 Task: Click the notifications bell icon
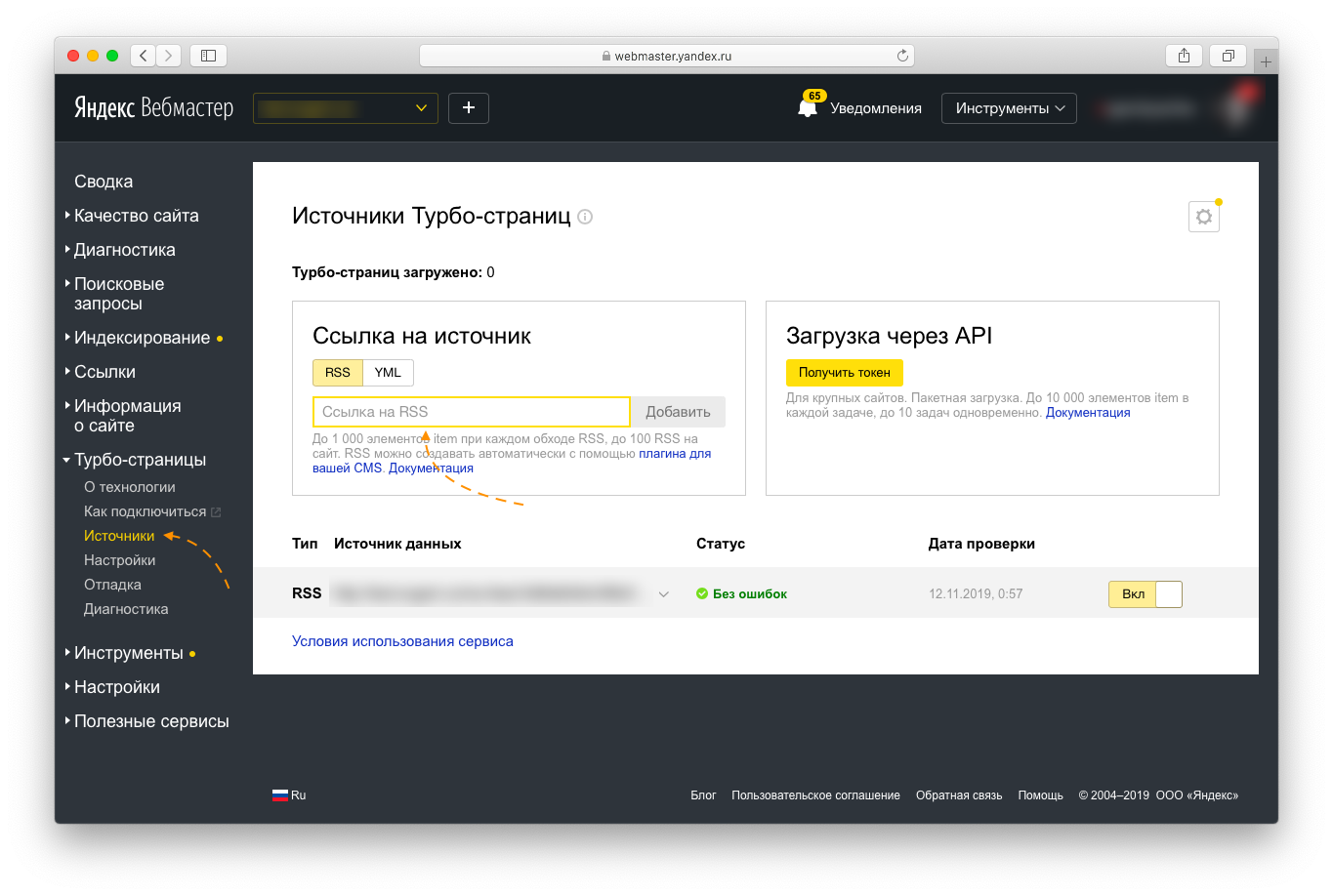pyautogui.click(x=807, y=108)
